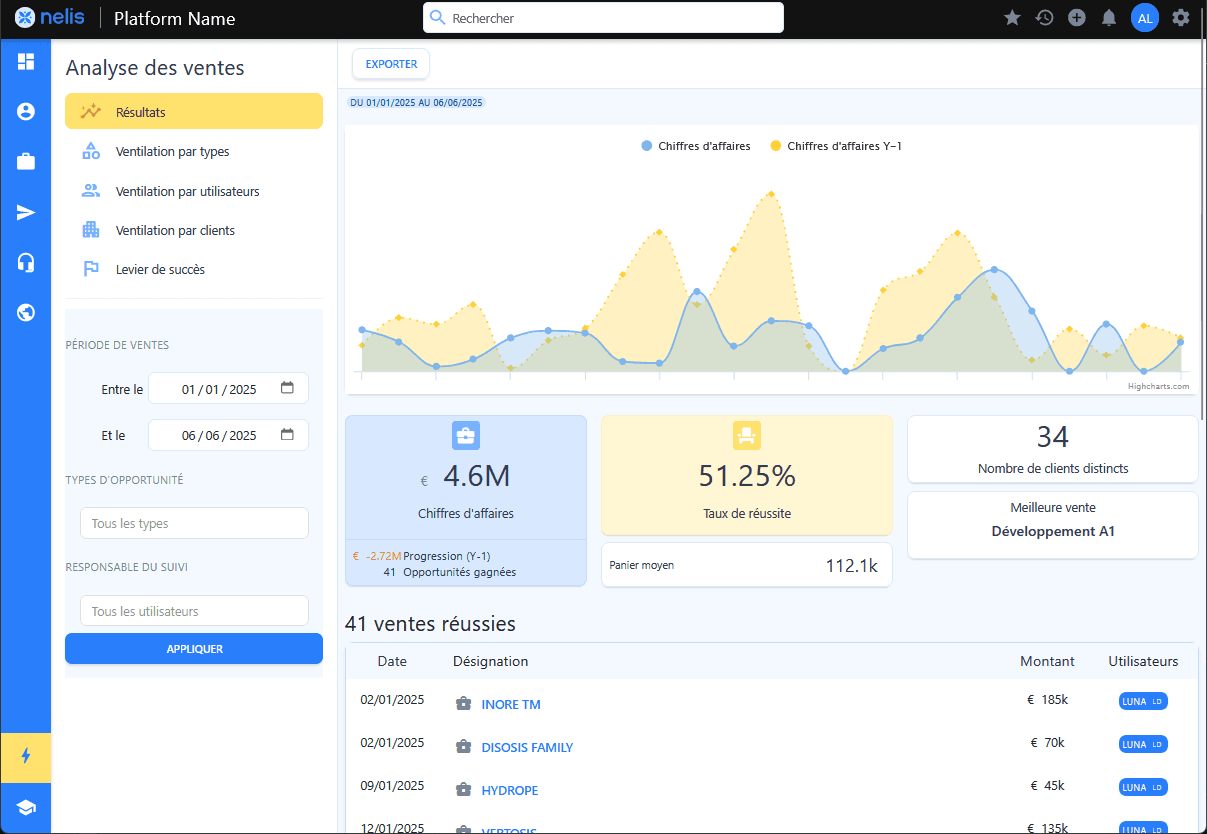Open the contacts person icon in the sidebar
The height and width of the screenshot is (834, 1207).
pyautogui.click(x=26, y=112)
